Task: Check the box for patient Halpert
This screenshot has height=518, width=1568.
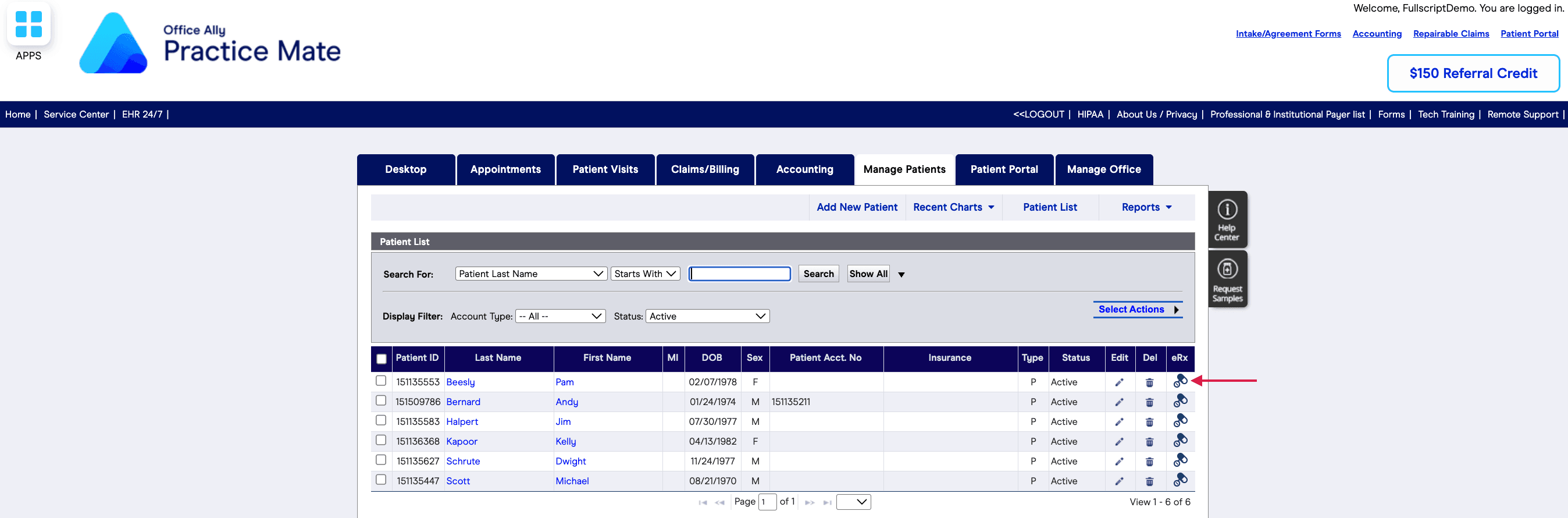Action: click(381, 420)
